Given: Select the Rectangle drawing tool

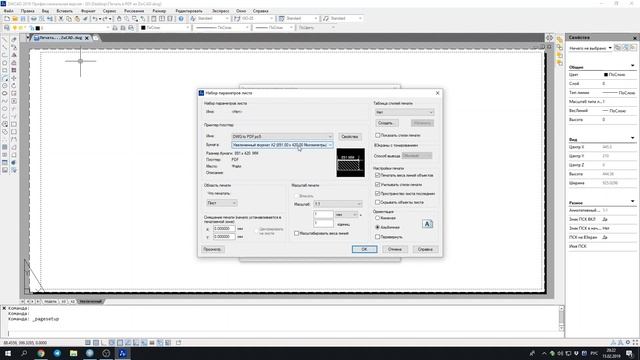Looking at the screenshot, I should pos(5,70).
